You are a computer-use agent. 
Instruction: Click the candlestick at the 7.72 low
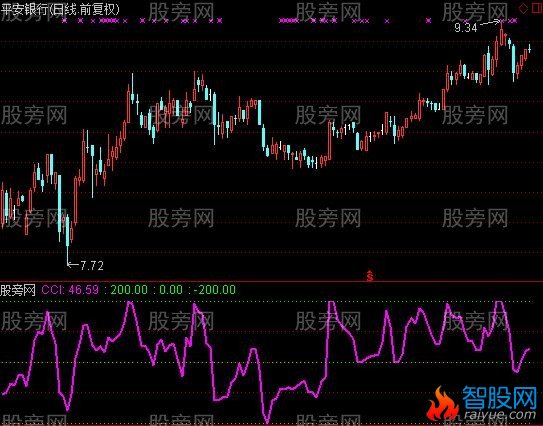pyautogui.click(x=68, y=239)
